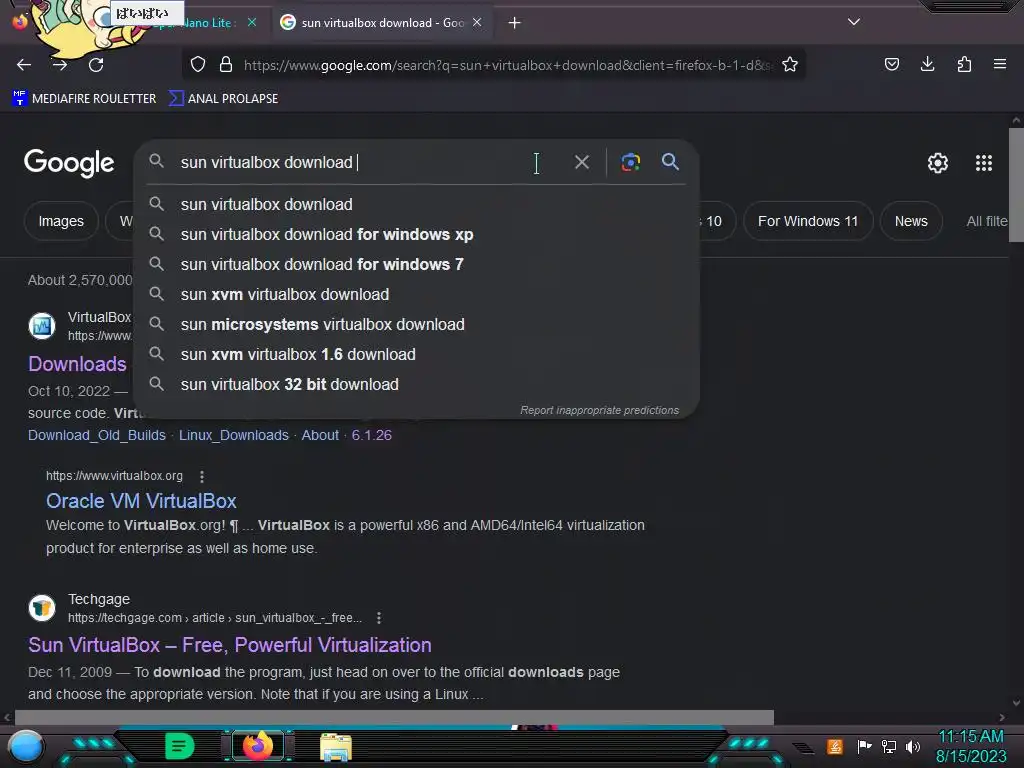Switch to News results
This screenshot has height=768, width=1024.
(x=910, y=221)
